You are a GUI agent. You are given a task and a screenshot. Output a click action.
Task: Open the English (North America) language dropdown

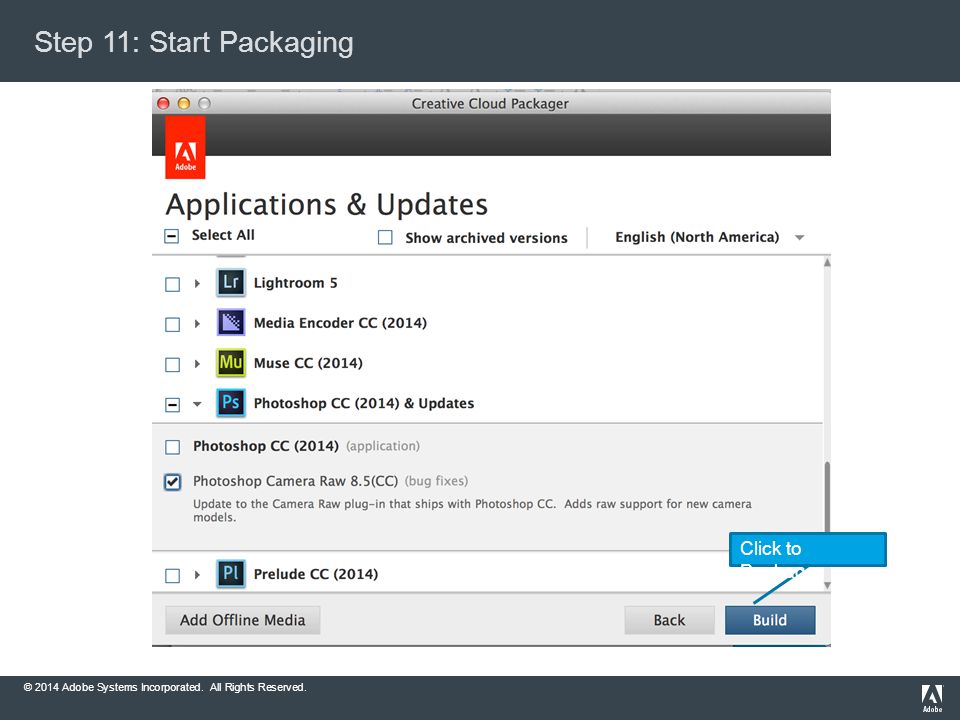(710, 238)
